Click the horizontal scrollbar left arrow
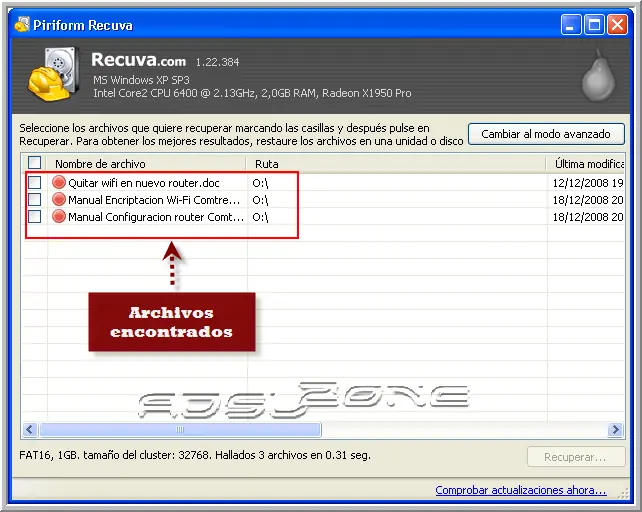Viewport: 642px width, 512px height. [30, 430]
